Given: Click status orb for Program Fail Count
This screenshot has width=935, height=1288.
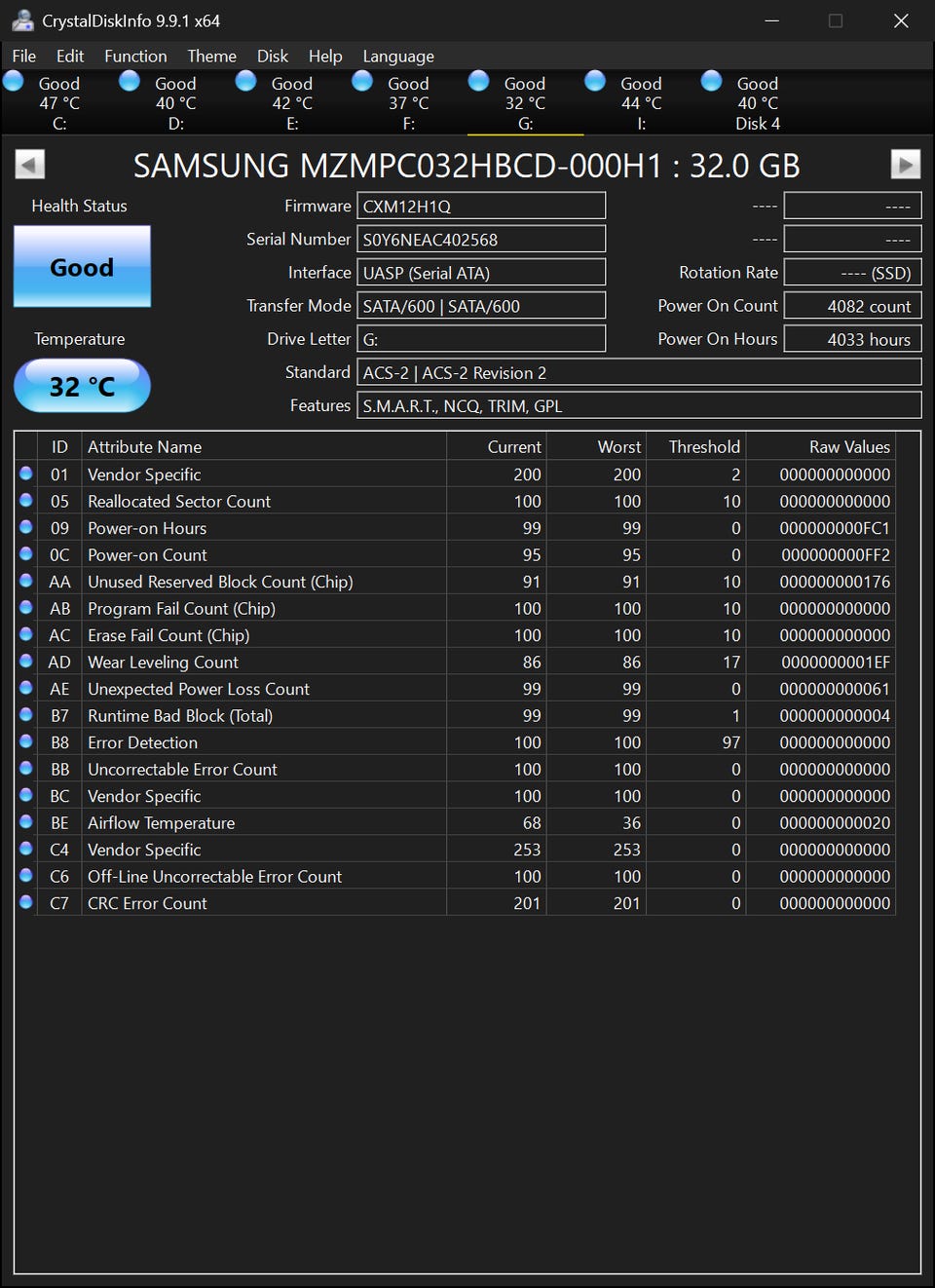Looking at the screenshot, I should point(26,607).
